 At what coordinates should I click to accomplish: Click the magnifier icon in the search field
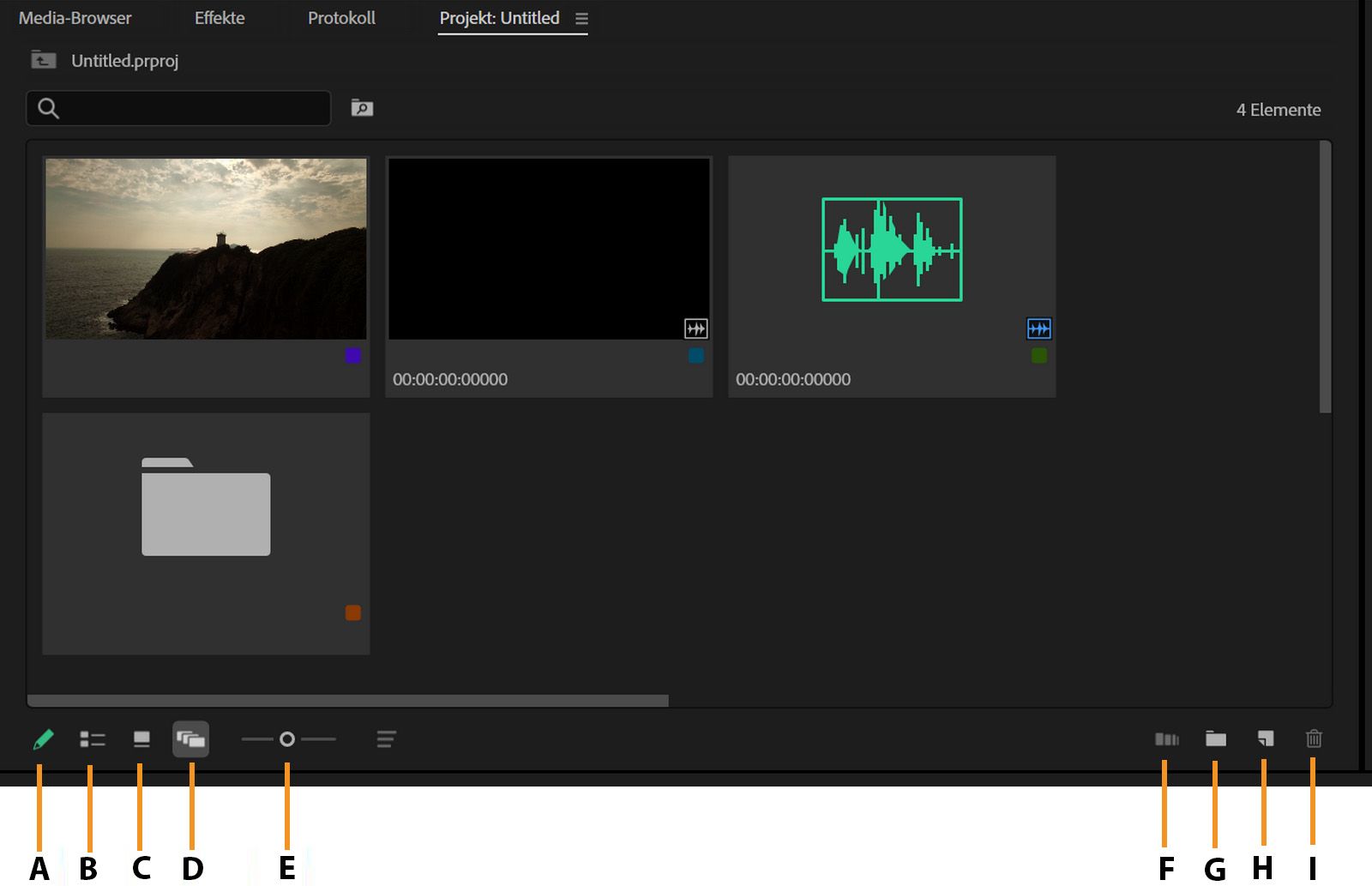[48, 108]
